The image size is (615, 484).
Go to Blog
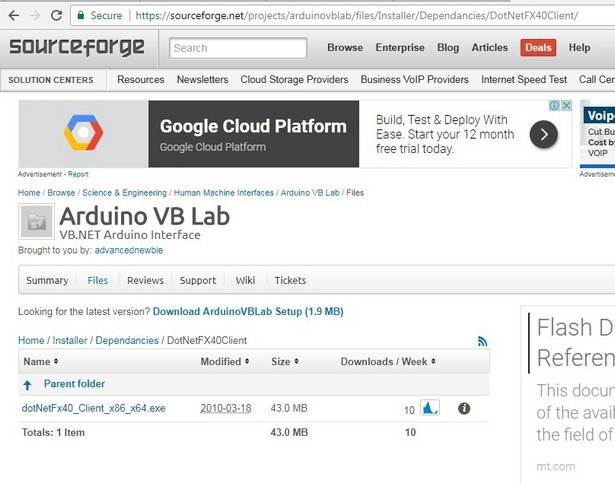tap(448, 47)
